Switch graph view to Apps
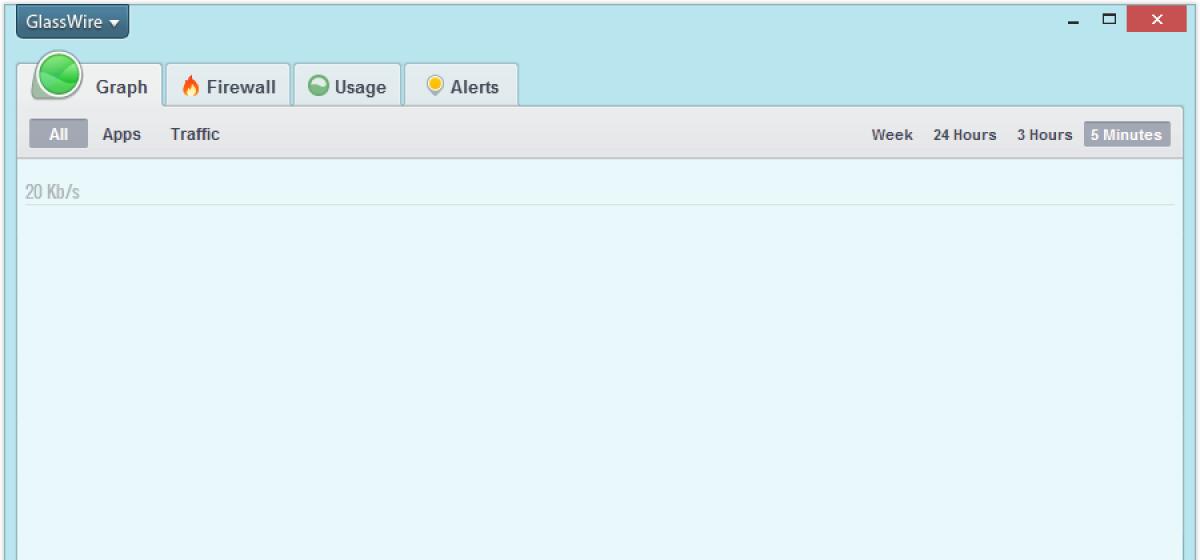This screenshot has width=1200, height=560. (x=121, y=134)
